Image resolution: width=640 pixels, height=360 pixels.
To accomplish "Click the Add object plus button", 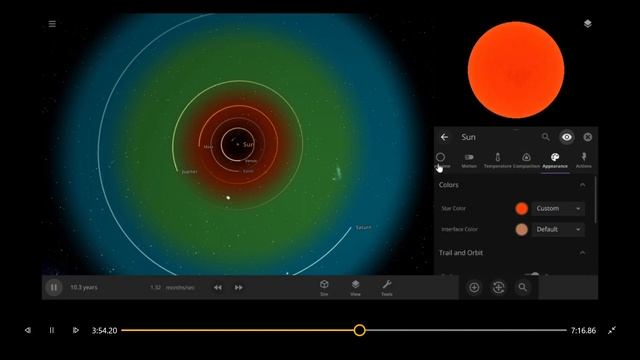I will (x=474, y=287).
